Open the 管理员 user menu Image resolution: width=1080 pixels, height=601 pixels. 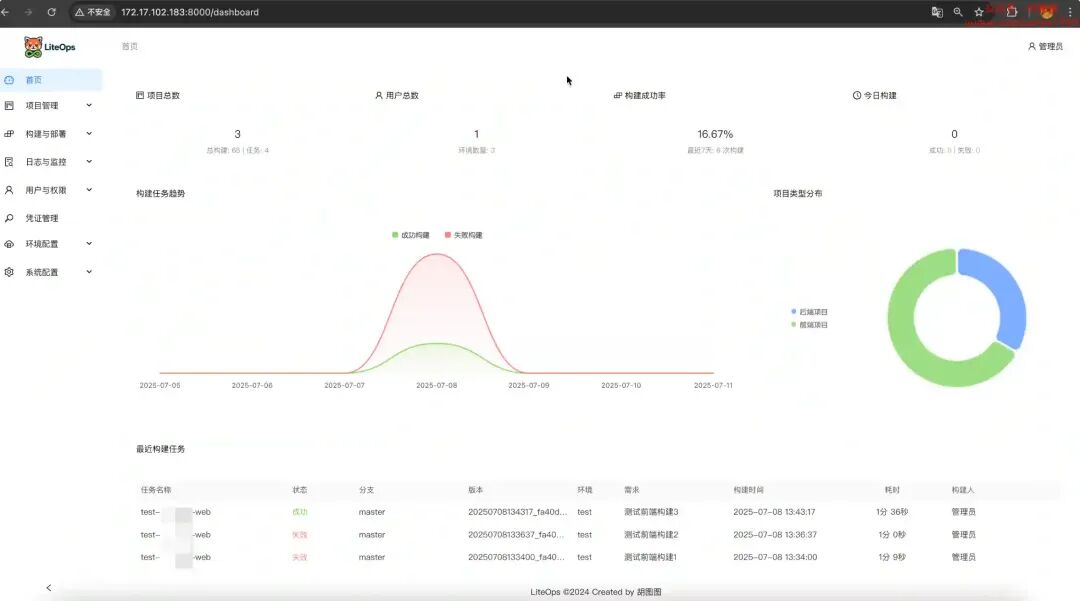tap(1045, 46)
